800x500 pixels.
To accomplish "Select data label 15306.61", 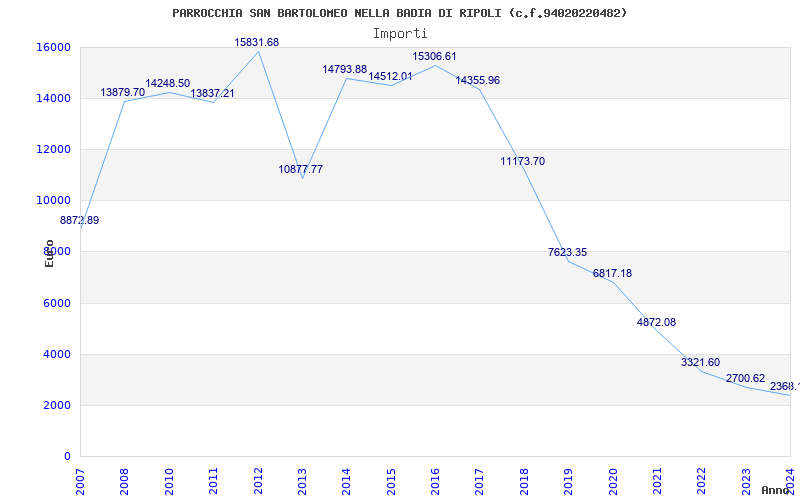I will [x=434, y=56].
